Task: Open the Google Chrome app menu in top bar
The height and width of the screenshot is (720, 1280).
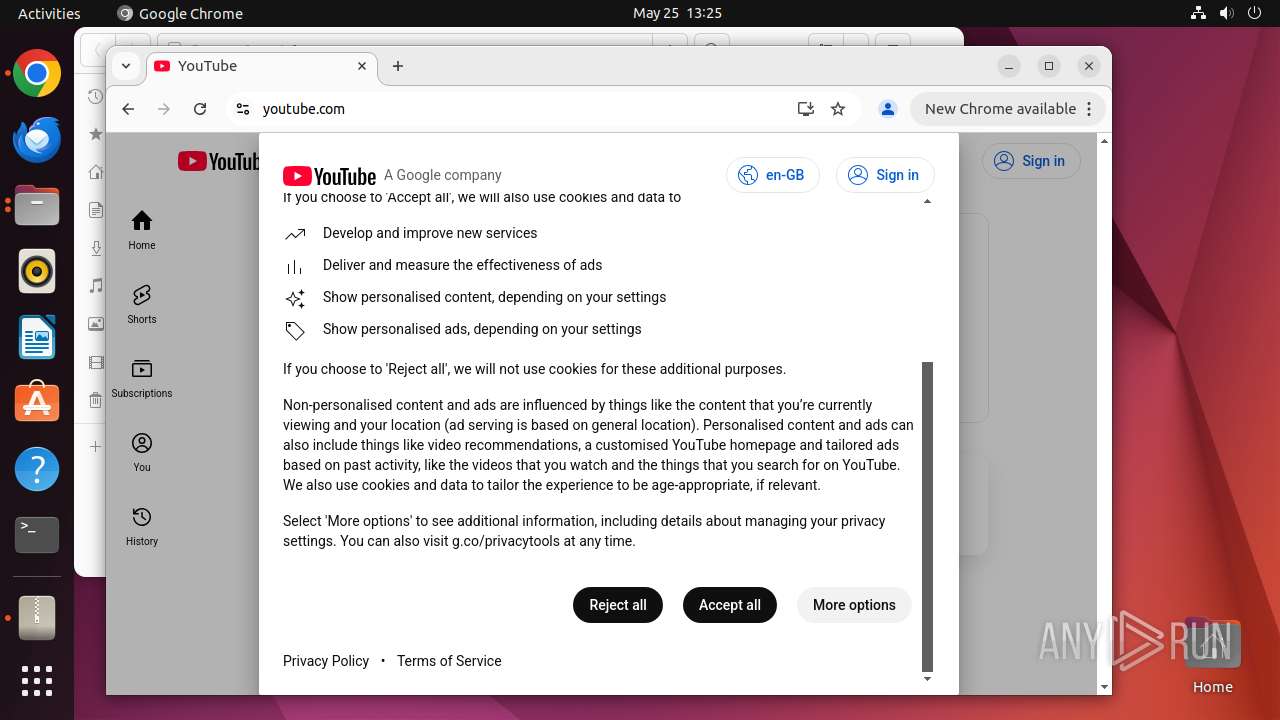Action: 180,13
